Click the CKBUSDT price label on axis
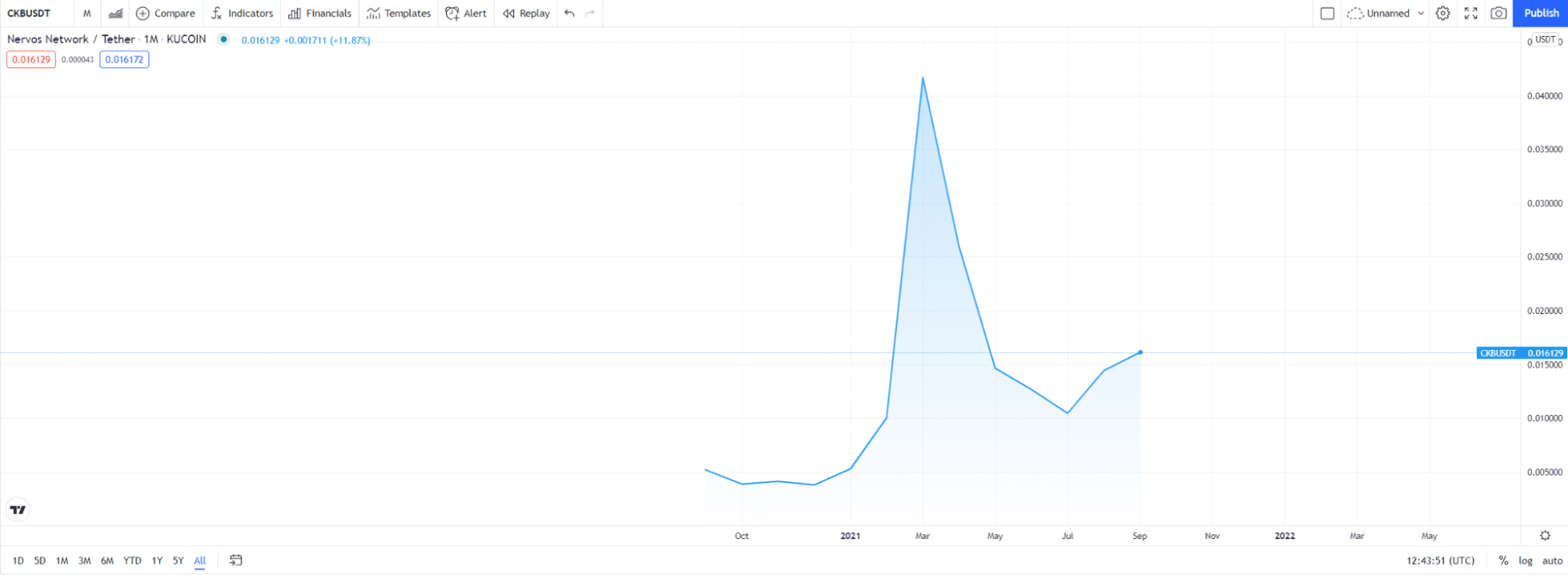 coord(1521,353)
